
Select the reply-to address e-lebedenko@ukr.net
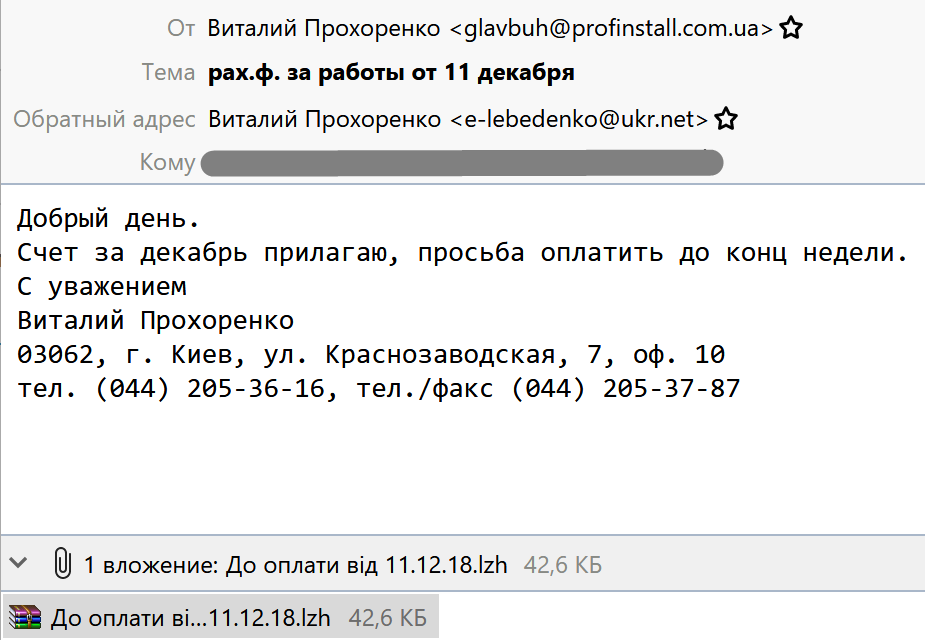point(458,120)
